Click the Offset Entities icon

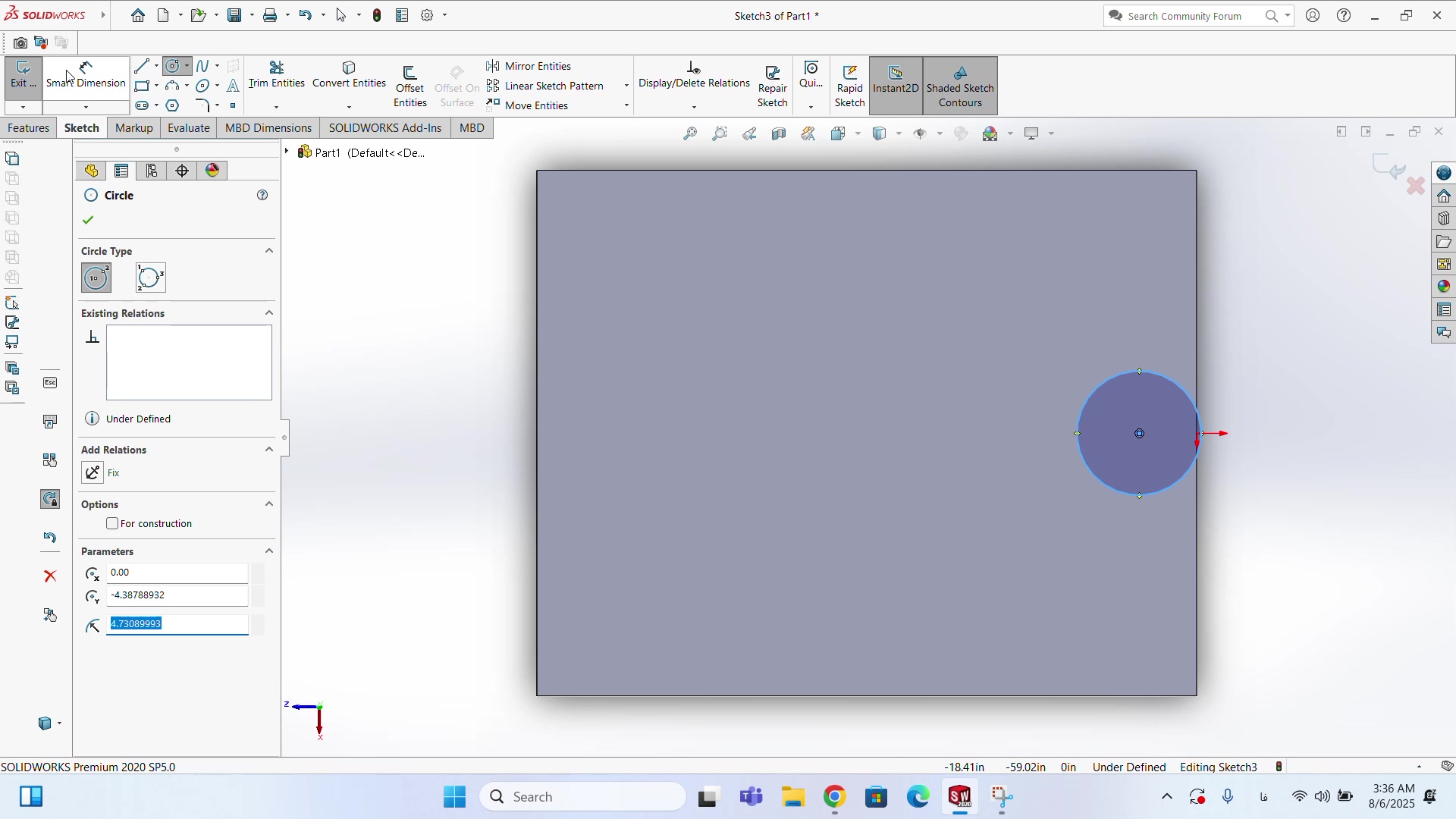(x=409, y=86)
